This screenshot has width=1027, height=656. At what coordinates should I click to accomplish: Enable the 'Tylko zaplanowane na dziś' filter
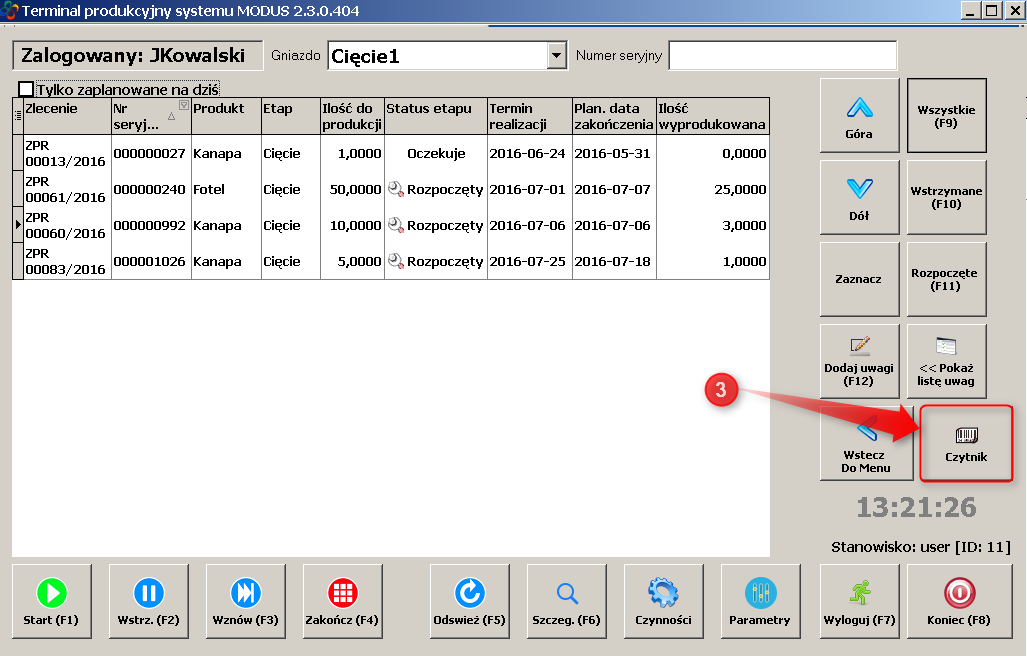click(27, 89)
